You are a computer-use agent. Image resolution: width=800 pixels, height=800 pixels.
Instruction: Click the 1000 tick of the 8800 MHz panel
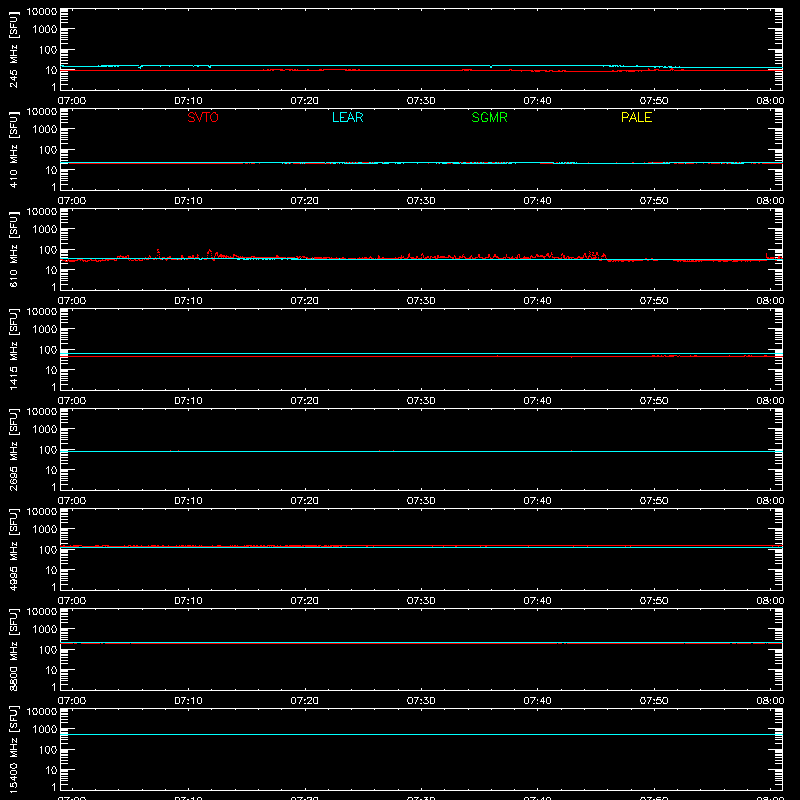tap(45, 630)
